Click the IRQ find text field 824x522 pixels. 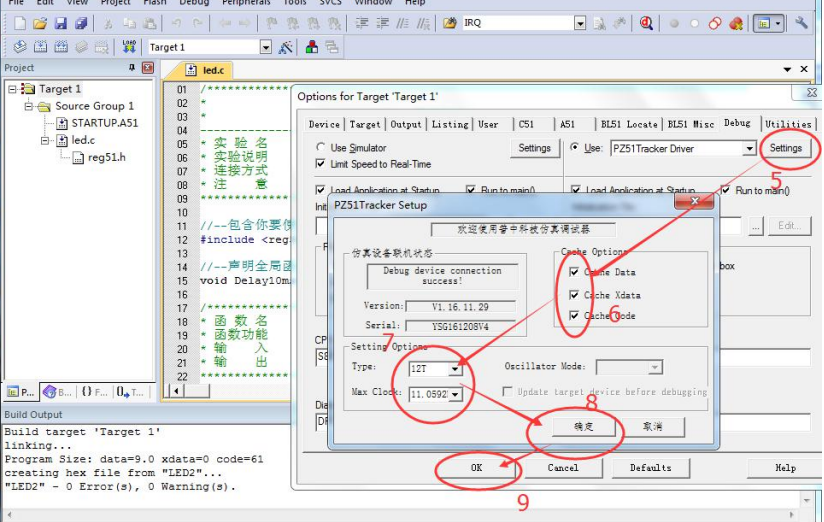click(x=518, y=23)
